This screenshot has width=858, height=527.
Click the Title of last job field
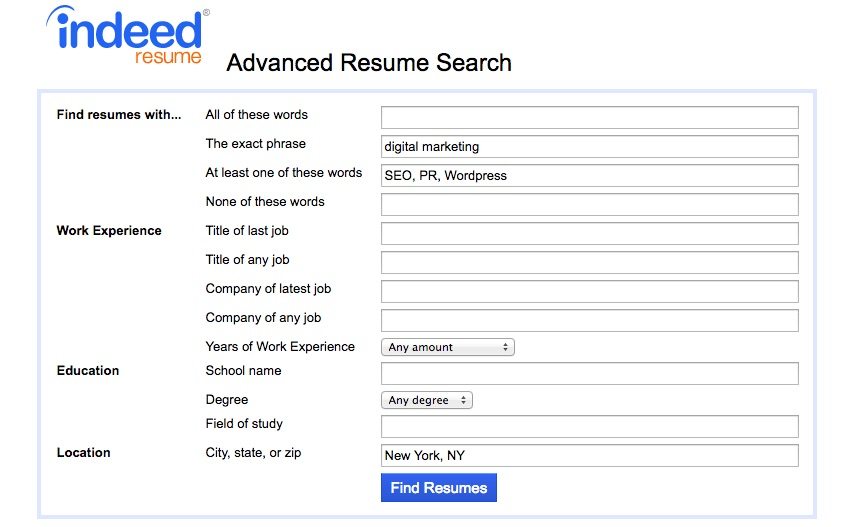[590, 234]
